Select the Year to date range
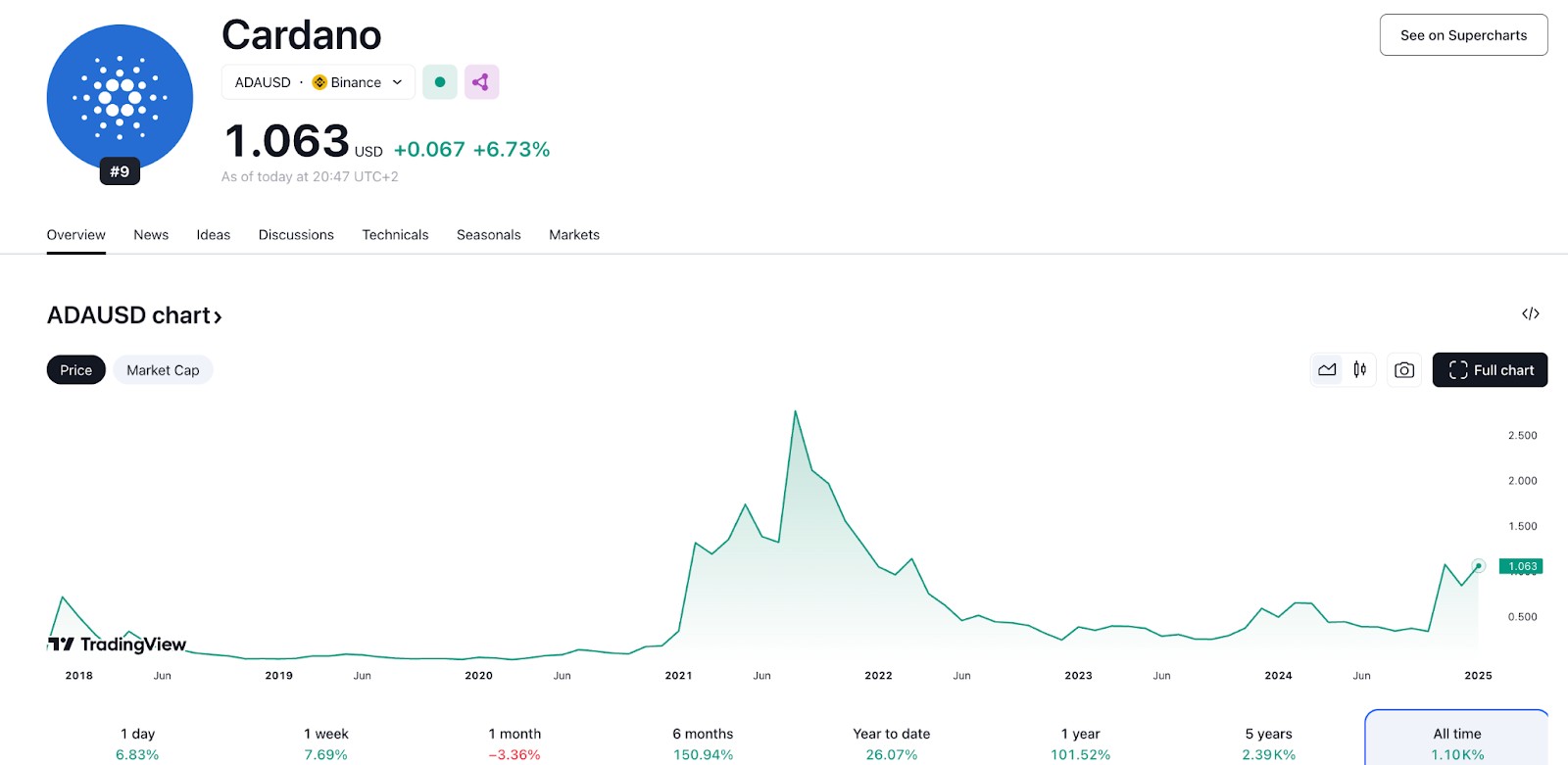The width and height of the screenshot is (1568, 765). 892,743
